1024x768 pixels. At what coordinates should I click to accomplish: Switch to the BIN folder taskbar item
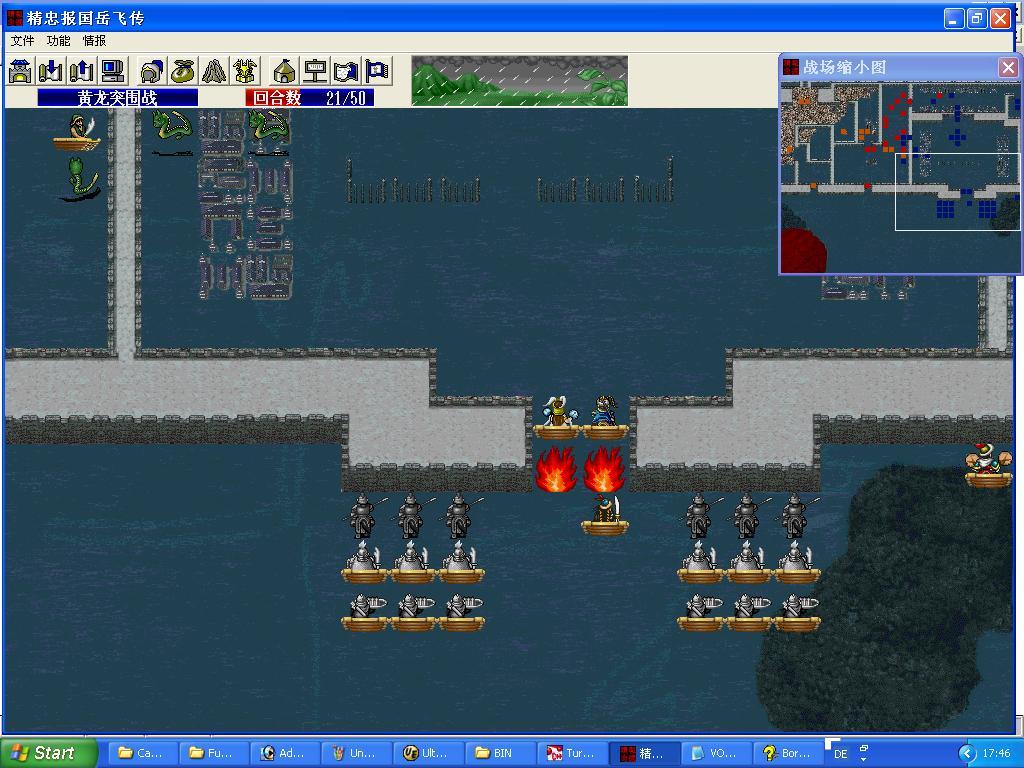point(500,753)
